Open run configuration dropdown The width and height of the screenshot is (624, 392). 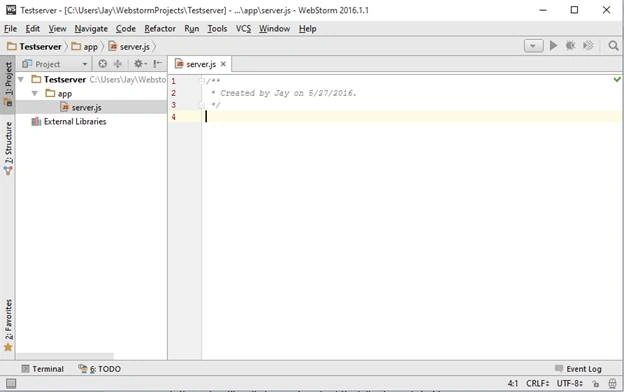pos(533,46)
